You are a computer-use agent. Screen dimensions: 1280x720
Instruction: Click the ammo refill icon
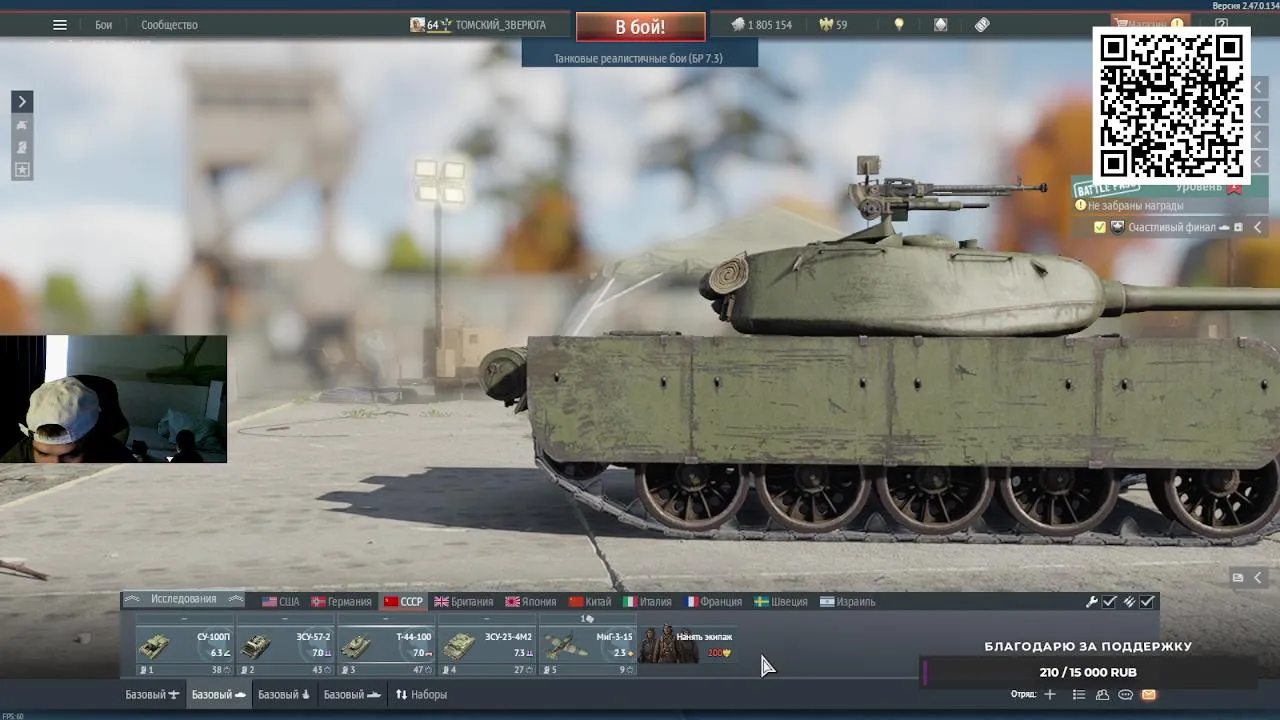[x=1129, y=602]
